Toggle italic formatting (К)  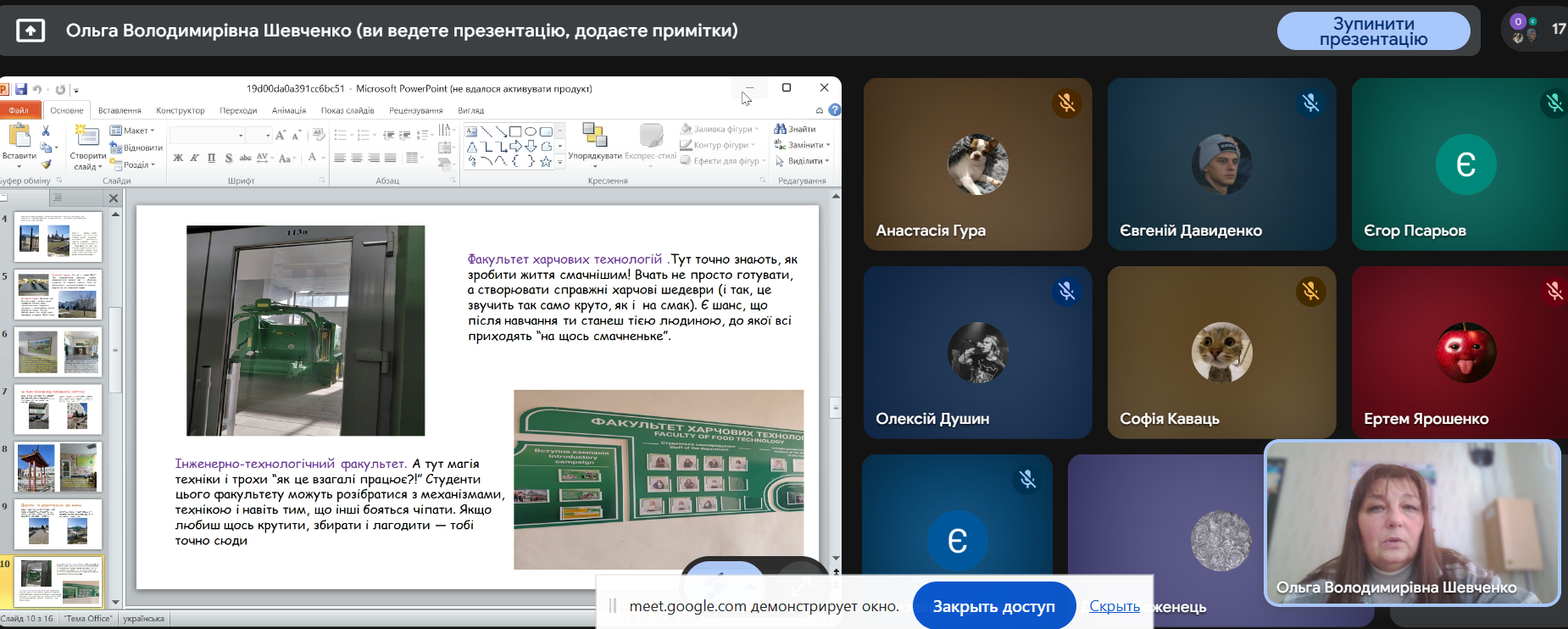(x=195, y=158)
